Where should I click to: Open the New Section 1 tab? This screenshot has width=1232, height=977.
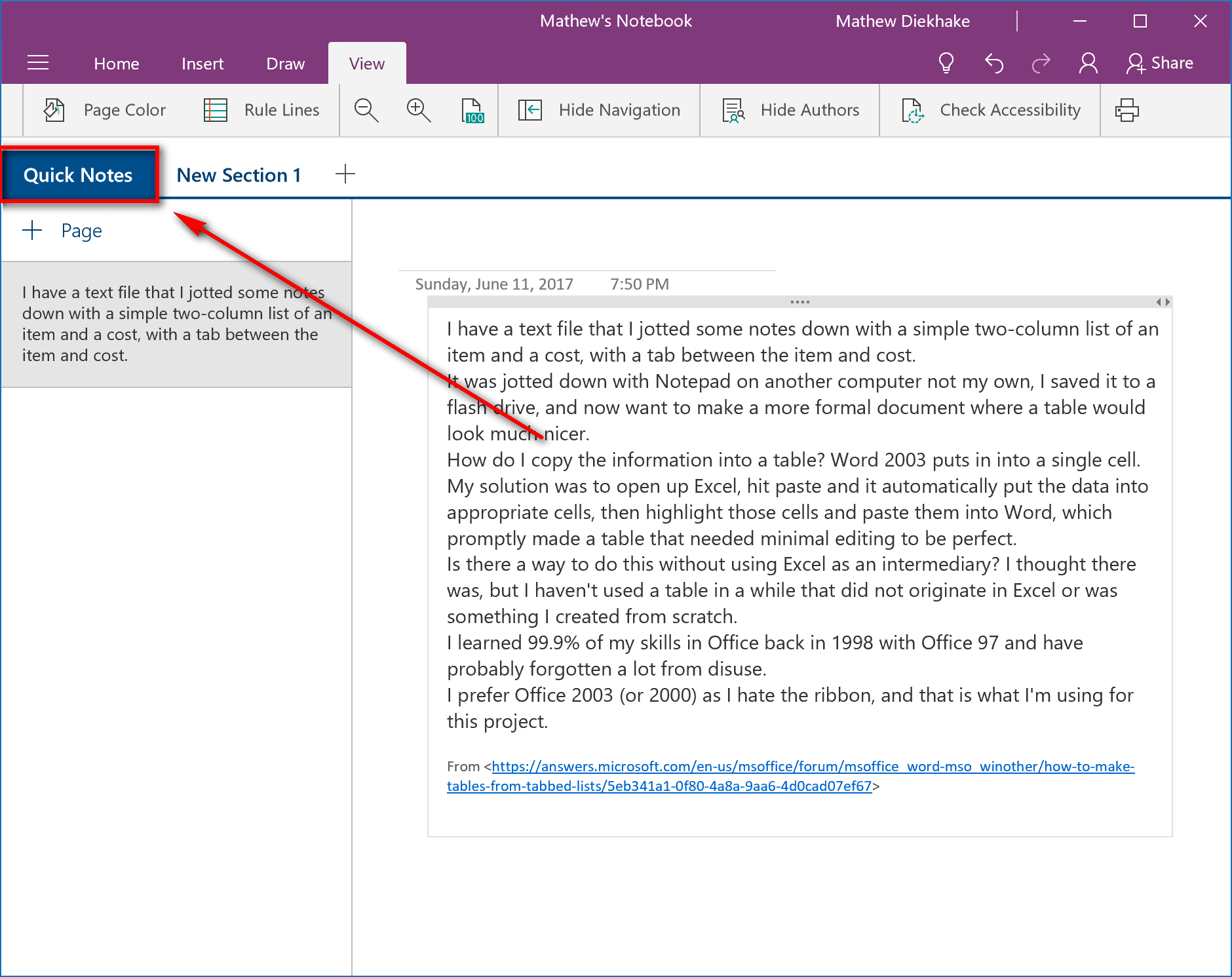point(239,174)
